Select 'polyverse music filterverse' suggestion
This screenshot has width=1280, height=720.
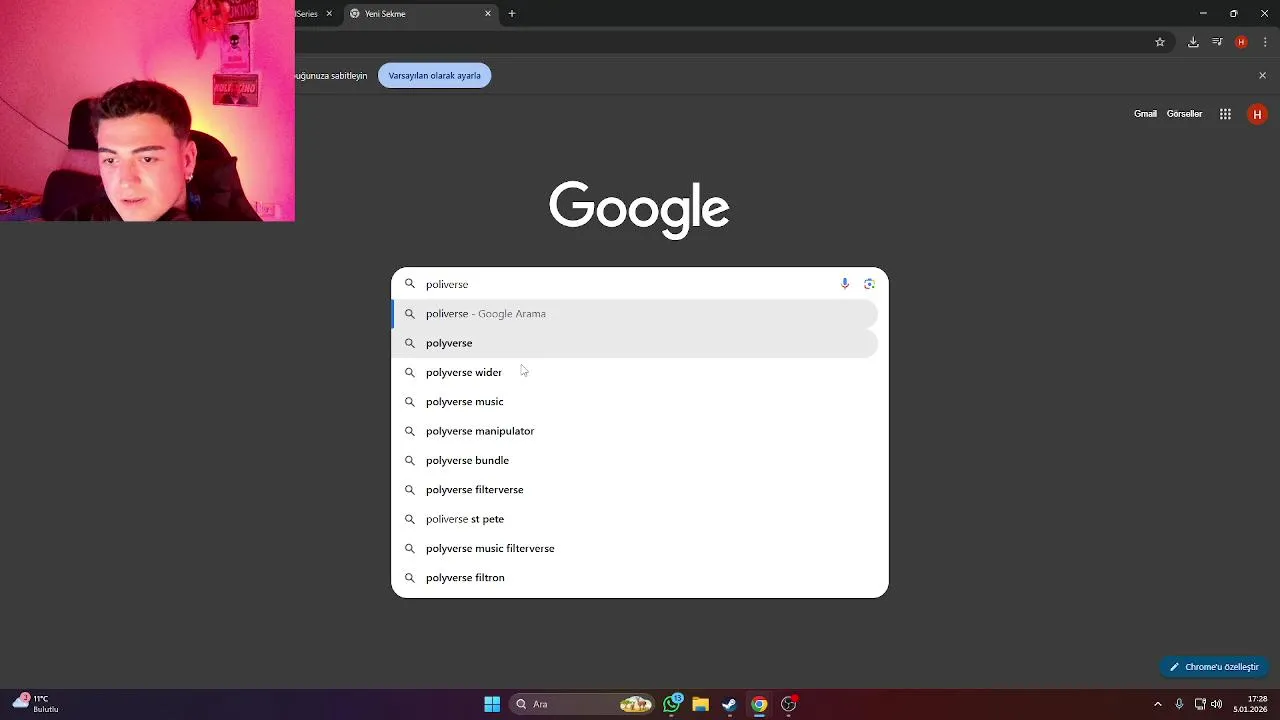pyautogui.click(x=636, y=548)
